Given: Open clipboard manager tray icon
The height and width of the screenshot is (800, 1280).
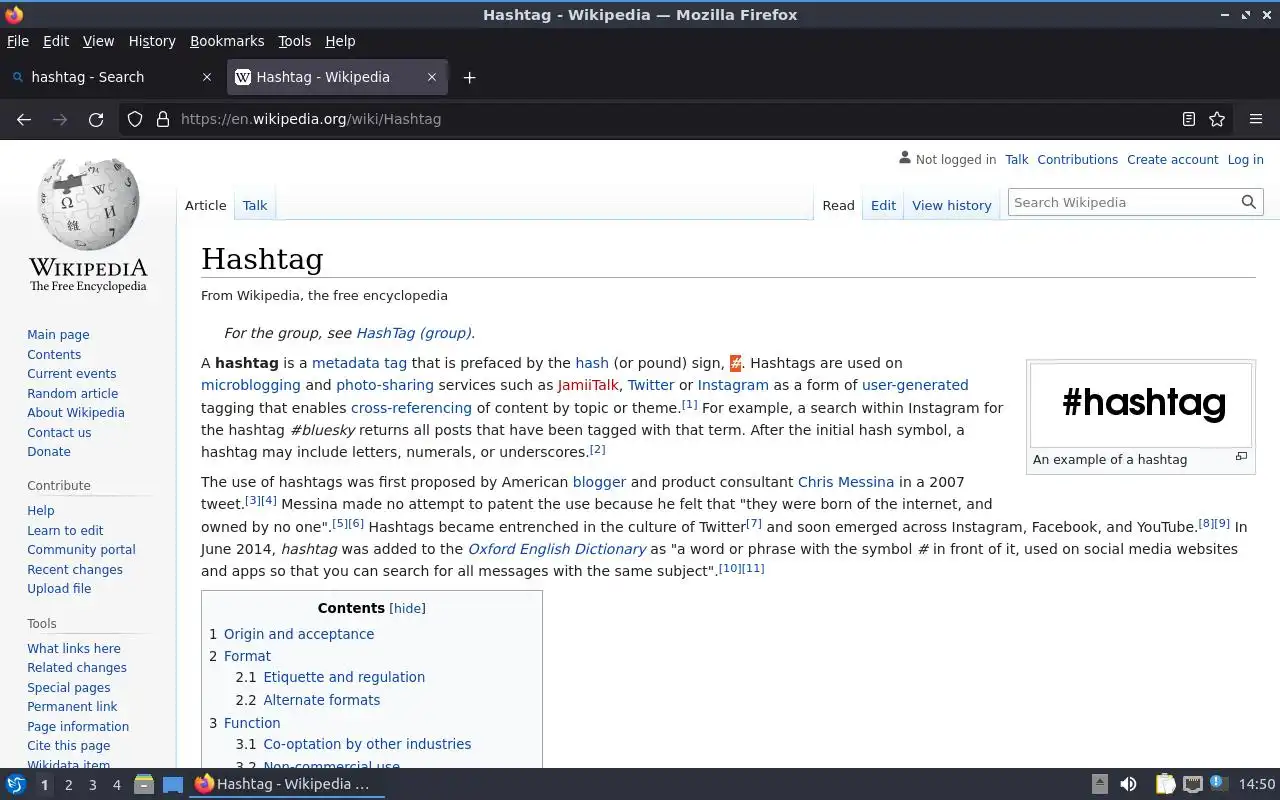Looking at the screenshot, I should click(1165, 785).
